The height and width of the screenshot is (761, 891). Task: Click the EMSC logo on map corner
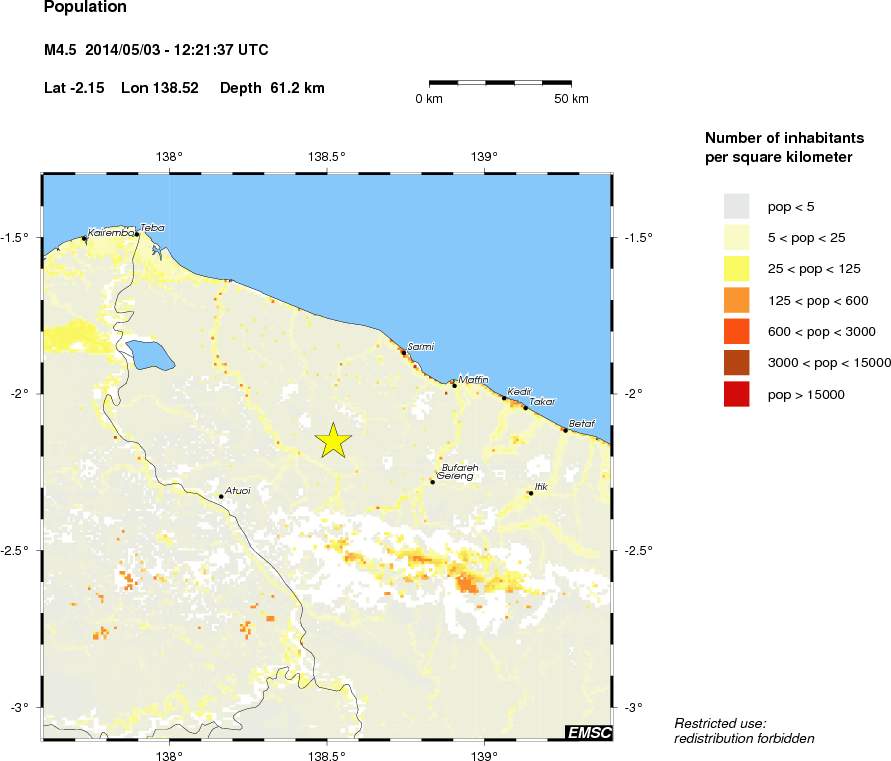588,733
